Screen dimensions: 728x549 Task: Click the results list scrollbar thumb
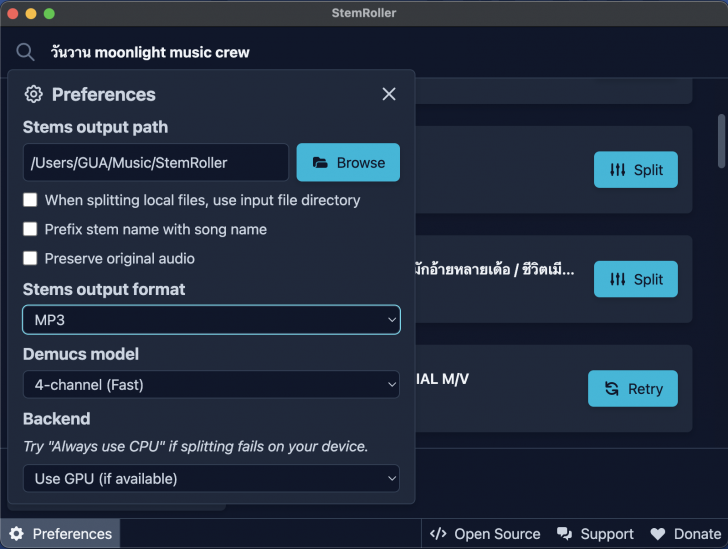(x=721, y=141)
